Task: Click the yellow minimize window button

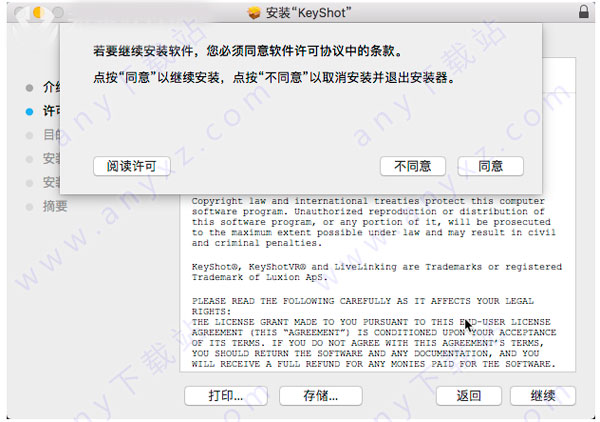Action: click(38, 12)
